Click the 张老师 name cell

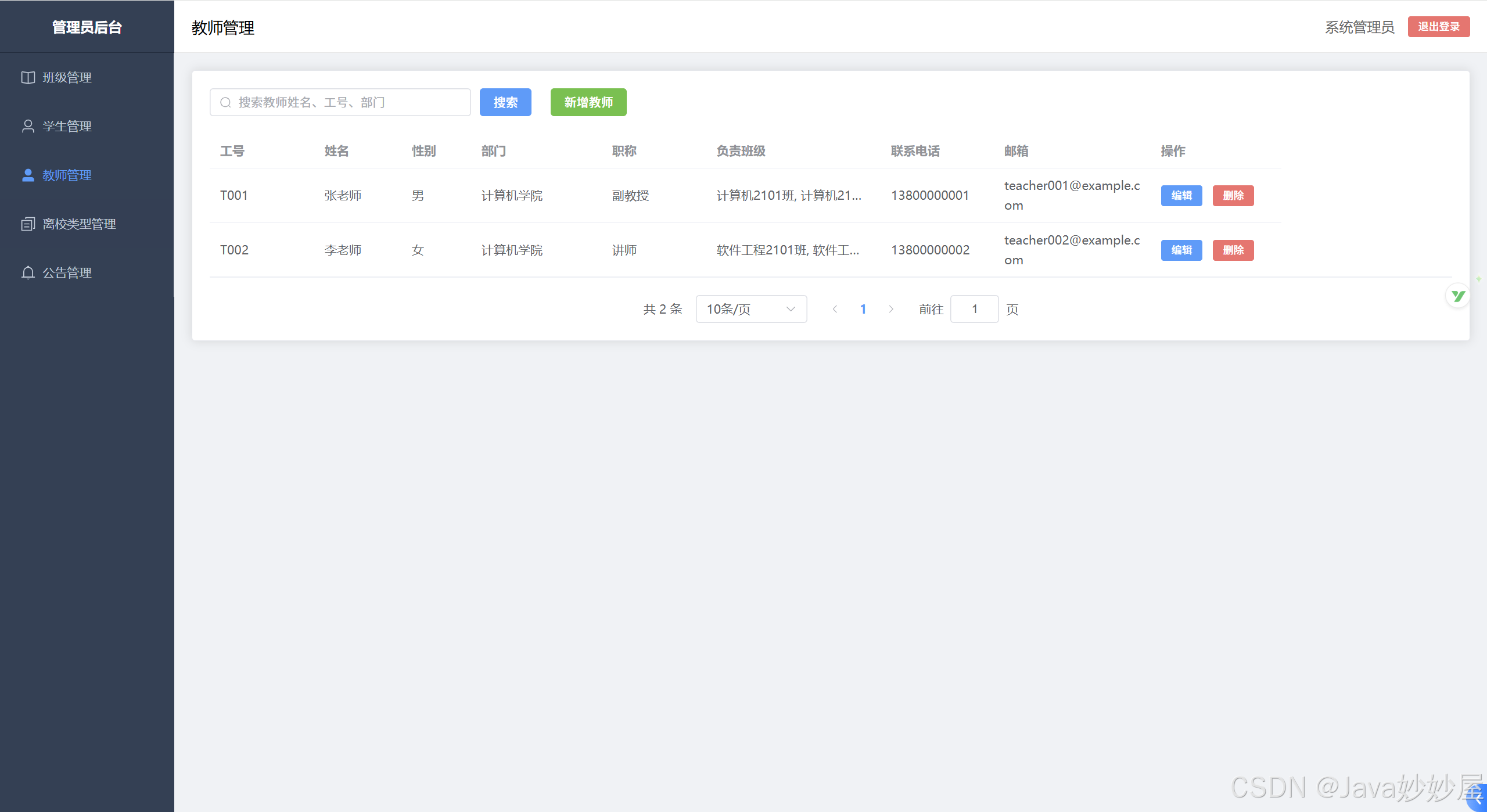[x=343, y=196]
